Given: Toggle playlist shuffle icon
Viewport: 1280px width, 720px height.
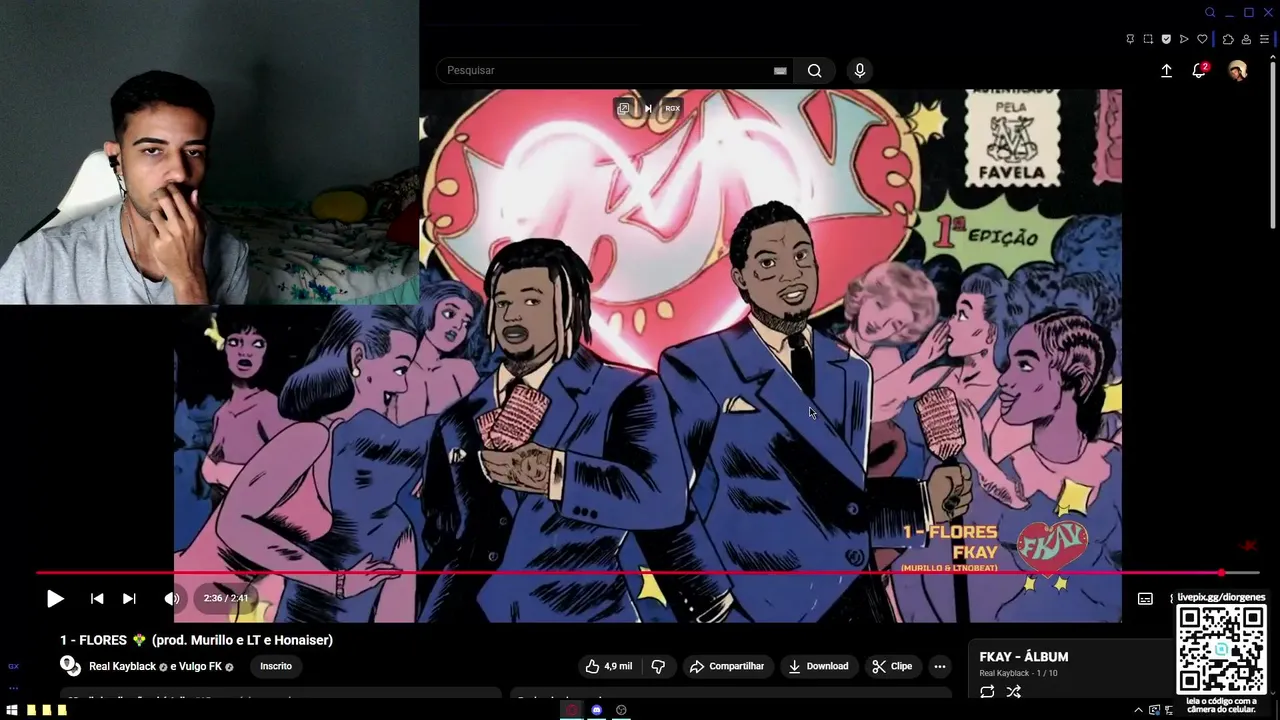Looking at the screenshot, I should pos(1013,692).
